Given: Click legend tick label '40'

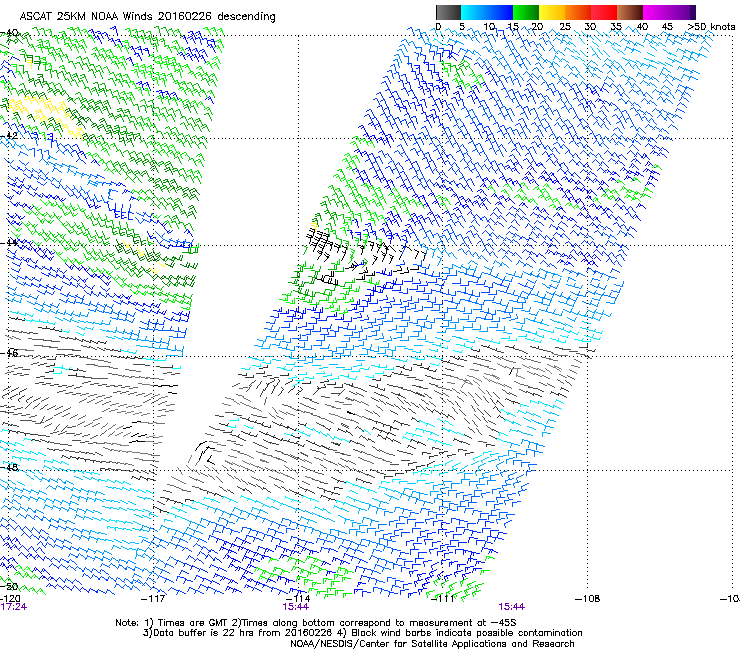Looking at the screenshot, I should (x=642, y=26).
